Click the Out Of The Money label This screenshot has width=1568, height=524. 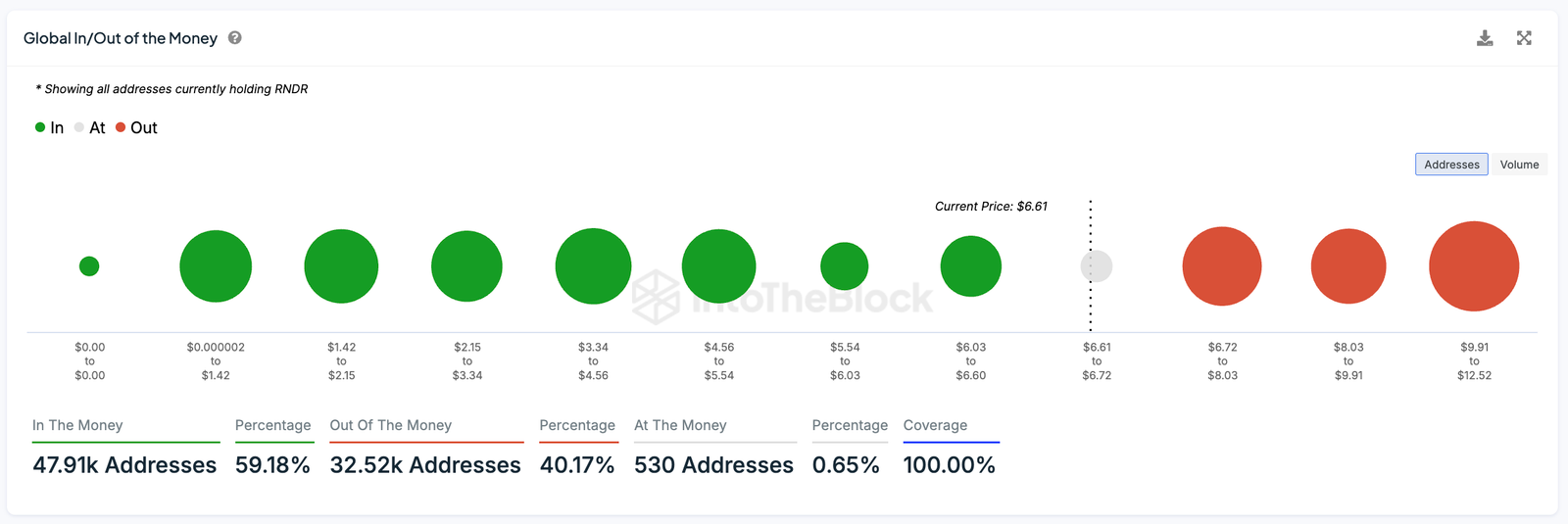pyautogui.click(x=390, y=425)
